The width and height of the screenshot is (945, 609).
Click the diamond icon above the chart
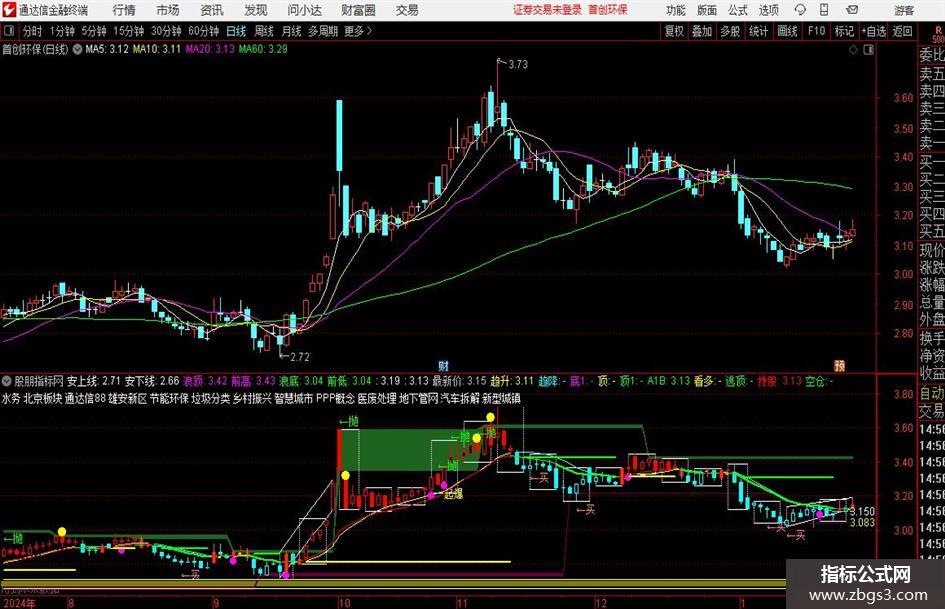point(853,49)
